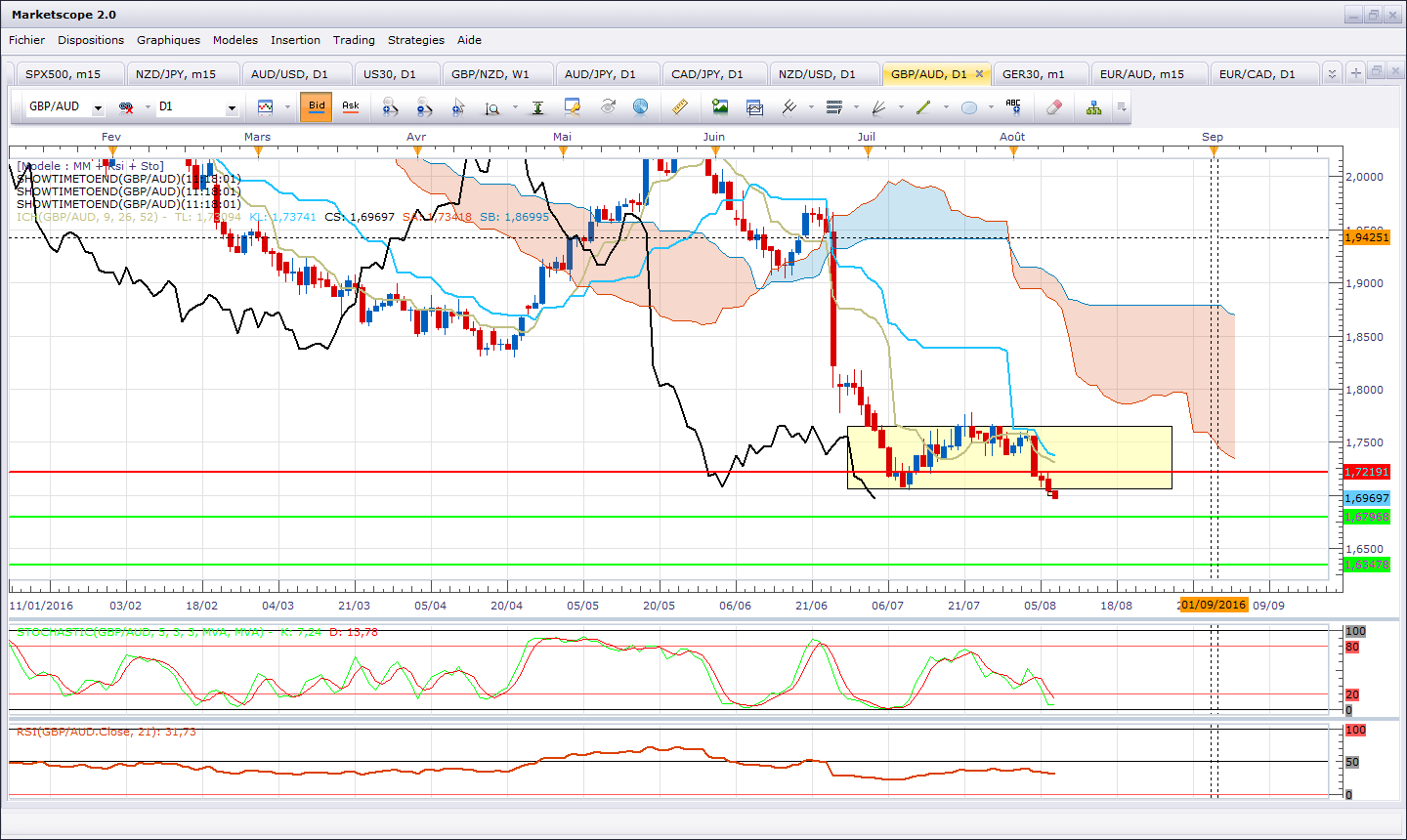Switch to the AUD/JPY, D1 tab
This screenshot has height=840, width=1407.
[608, 74]
